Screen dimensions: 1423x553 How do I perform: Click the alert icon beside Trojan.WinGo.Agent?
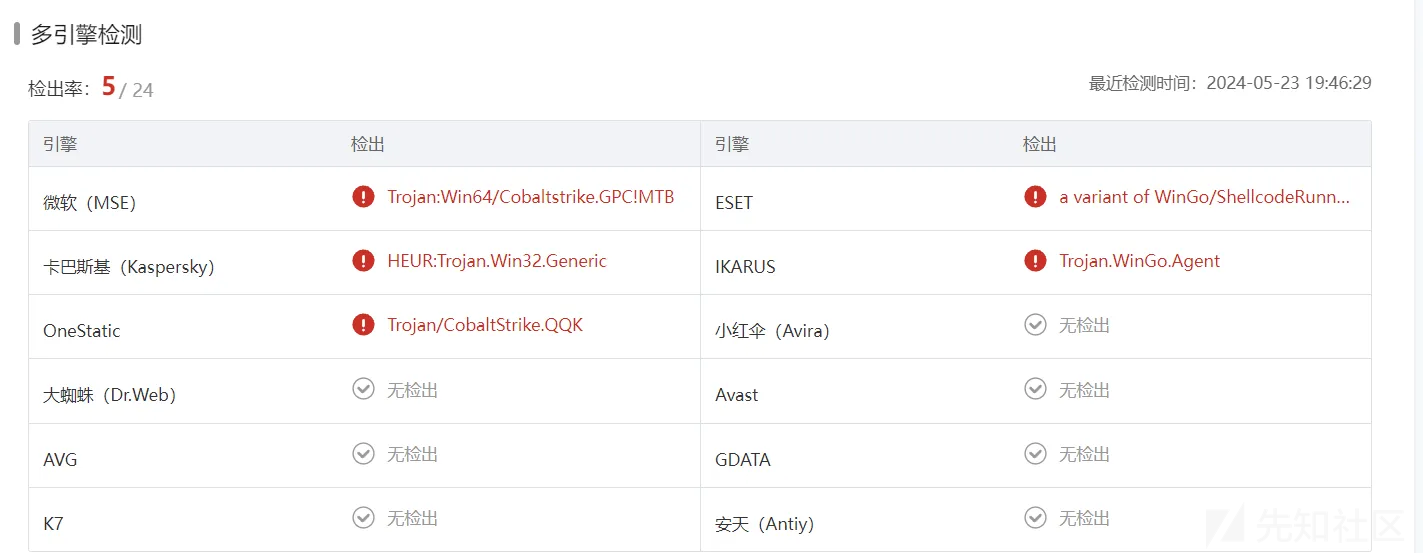pyautogui.click(x=1035, y=261)
